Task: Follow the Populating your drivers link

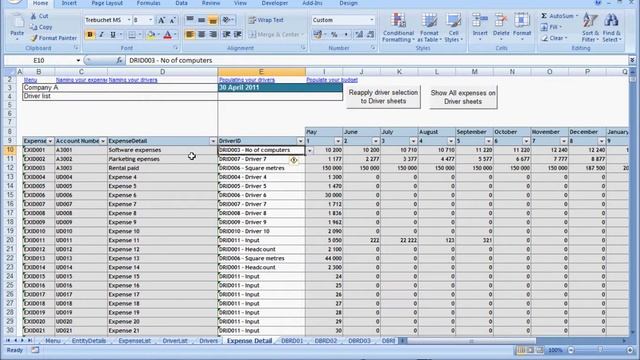Action: [247, 80]
